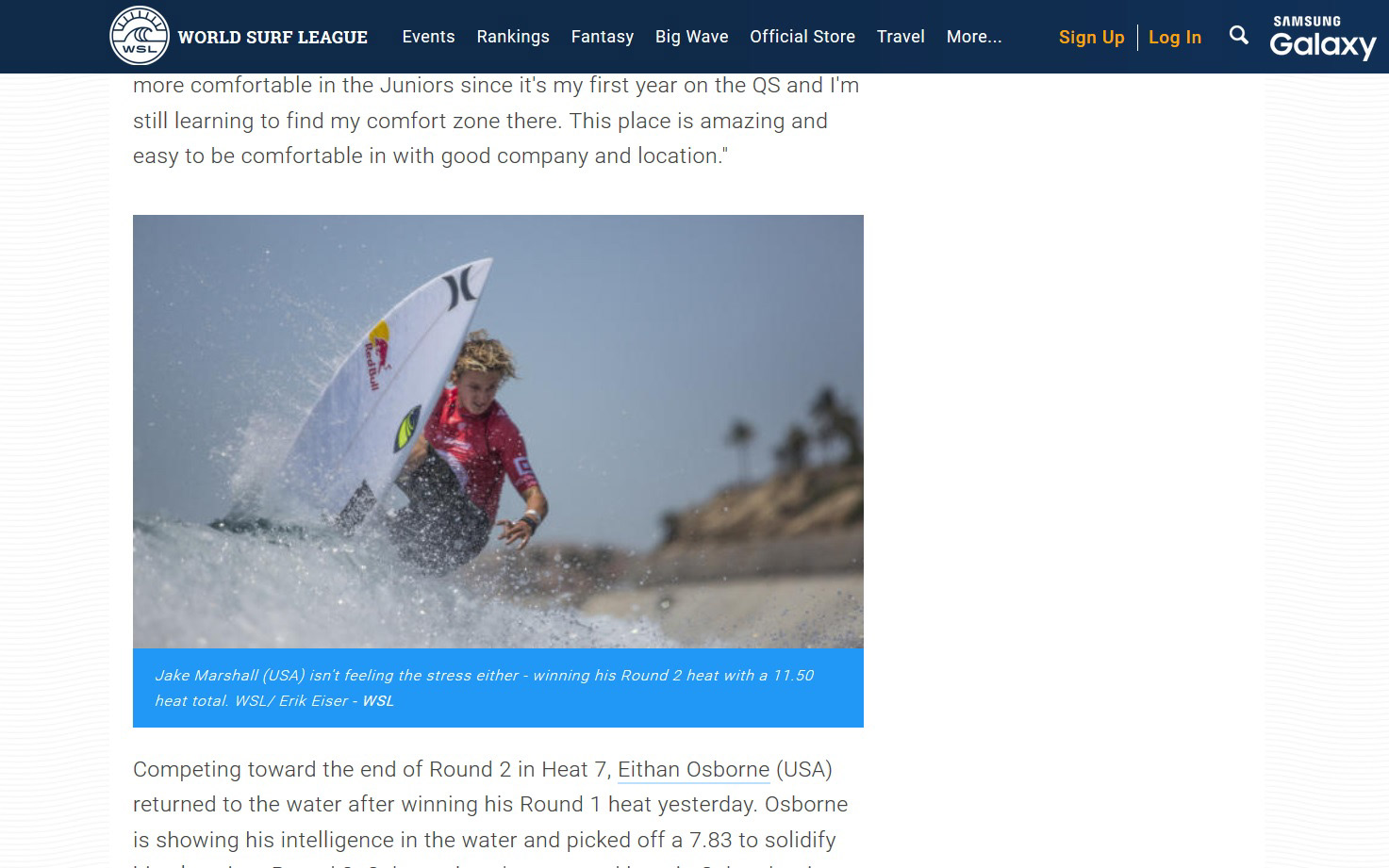The height and width of the screenshot is (868, 1389).
Task: Click the bold WSL credit in the caption
Action: click(x=378, y=700)
